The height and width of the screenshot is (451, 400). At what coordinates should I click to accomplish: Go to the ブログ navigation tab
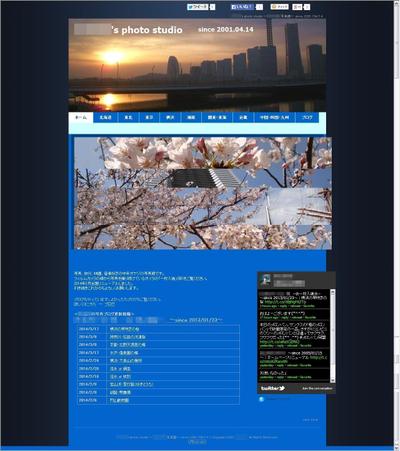pyautogui.click(x=307, y=117)
